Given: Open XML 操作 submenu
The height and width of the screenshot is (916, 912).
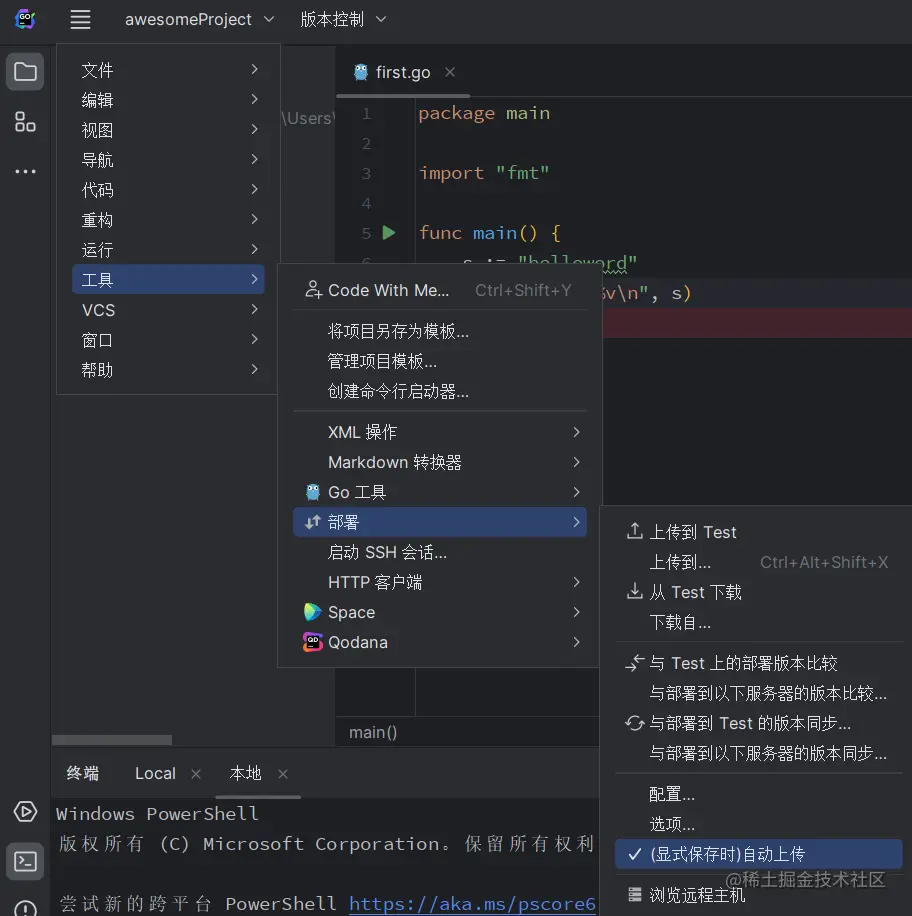Looking at the screenshot, I should [440, 432].
